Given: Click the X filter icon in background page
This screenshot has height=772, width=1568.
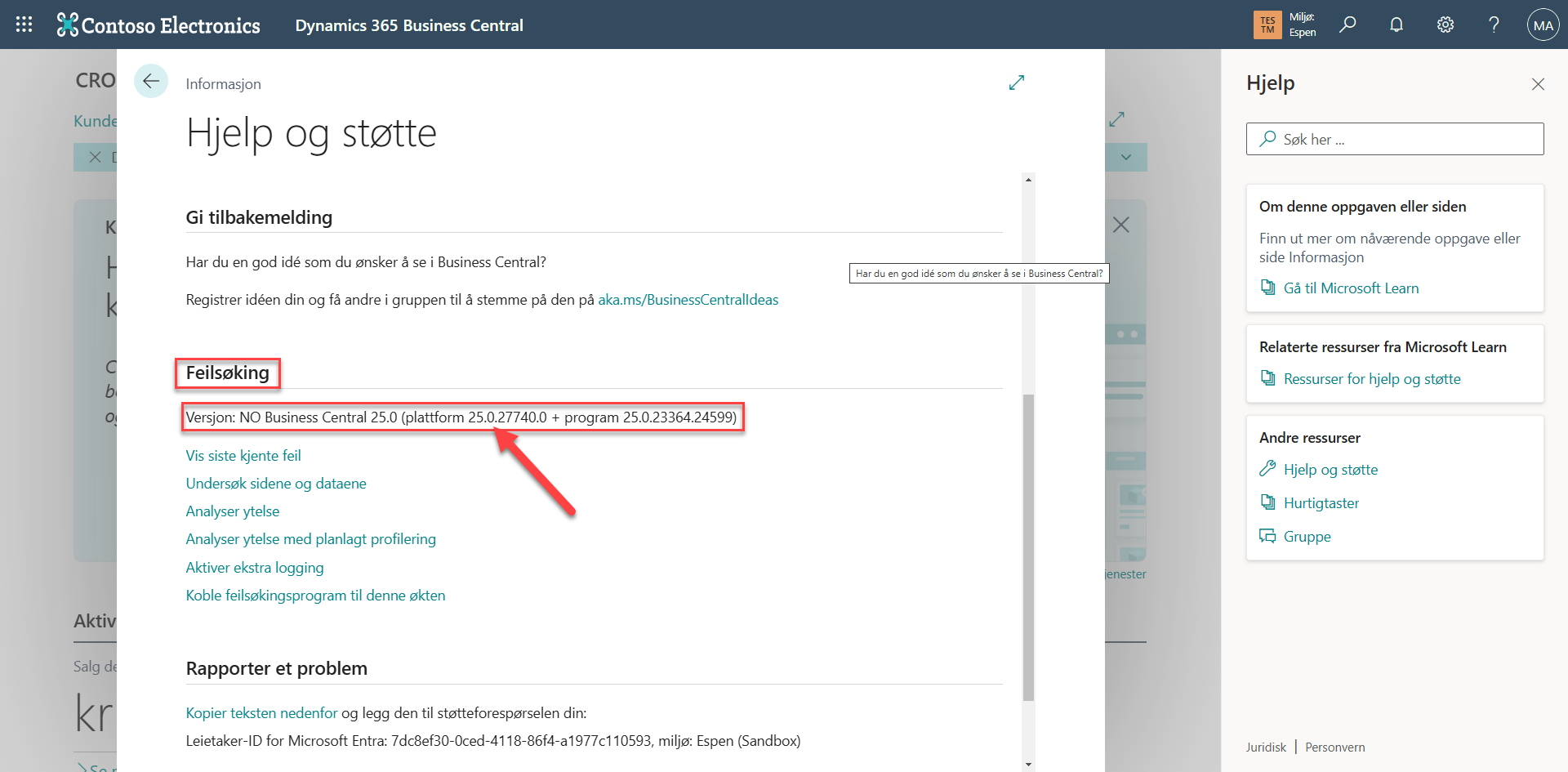Looking at the screenshot, I should pos(95,157).
